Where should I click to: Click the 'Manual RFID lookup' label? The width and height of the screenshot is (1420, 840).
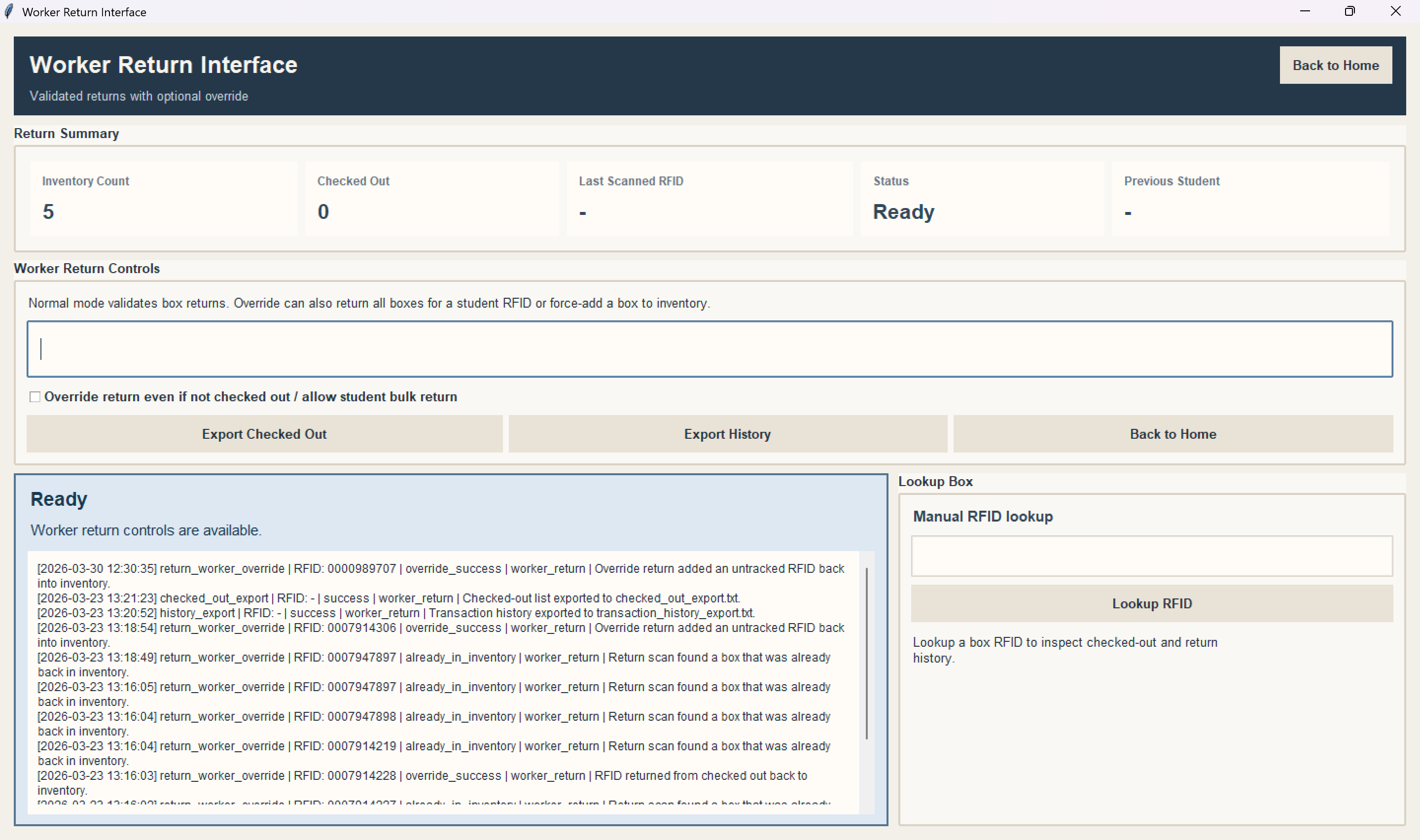click(x=983, y=516)
